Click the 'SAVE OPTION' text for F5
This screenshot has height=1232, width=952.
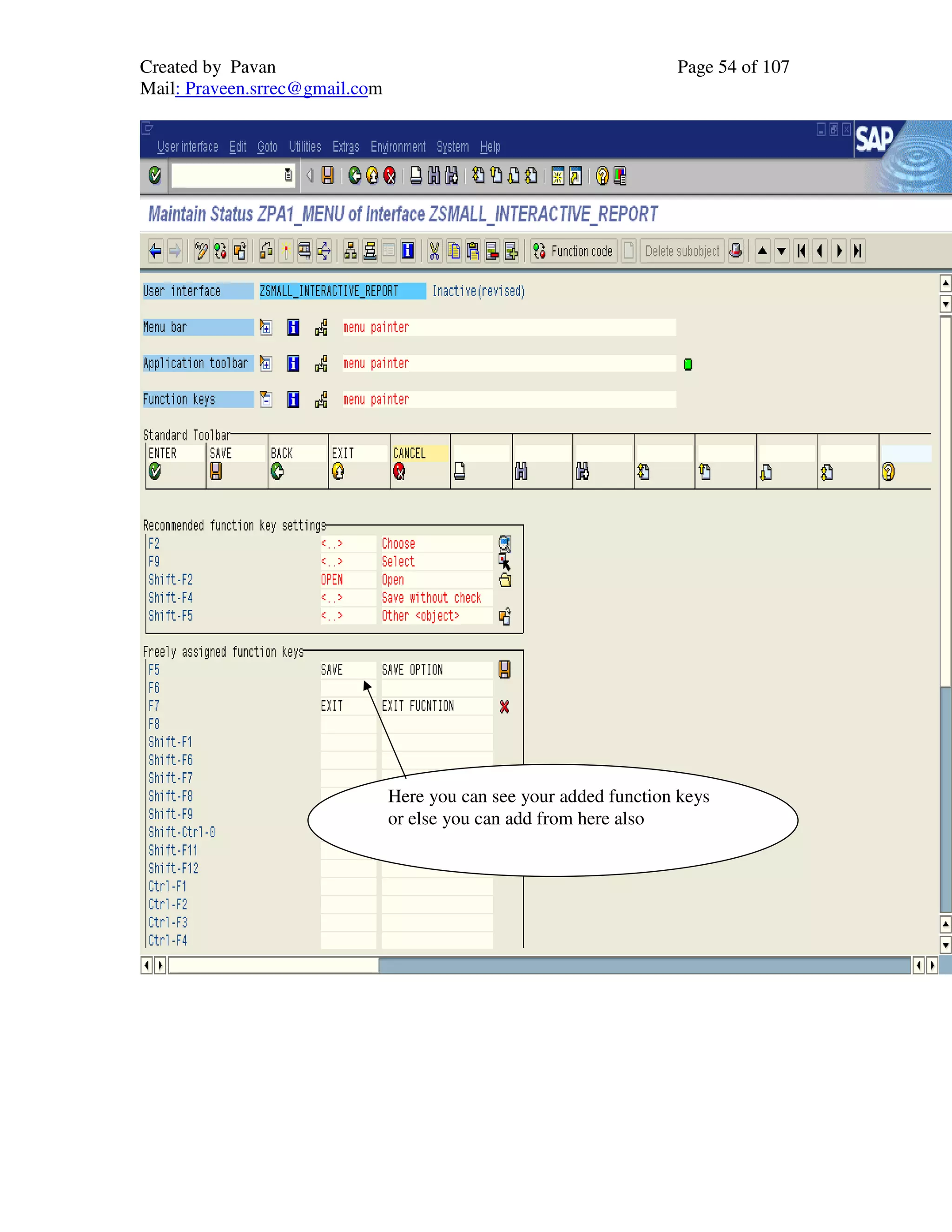coord(412,670)
